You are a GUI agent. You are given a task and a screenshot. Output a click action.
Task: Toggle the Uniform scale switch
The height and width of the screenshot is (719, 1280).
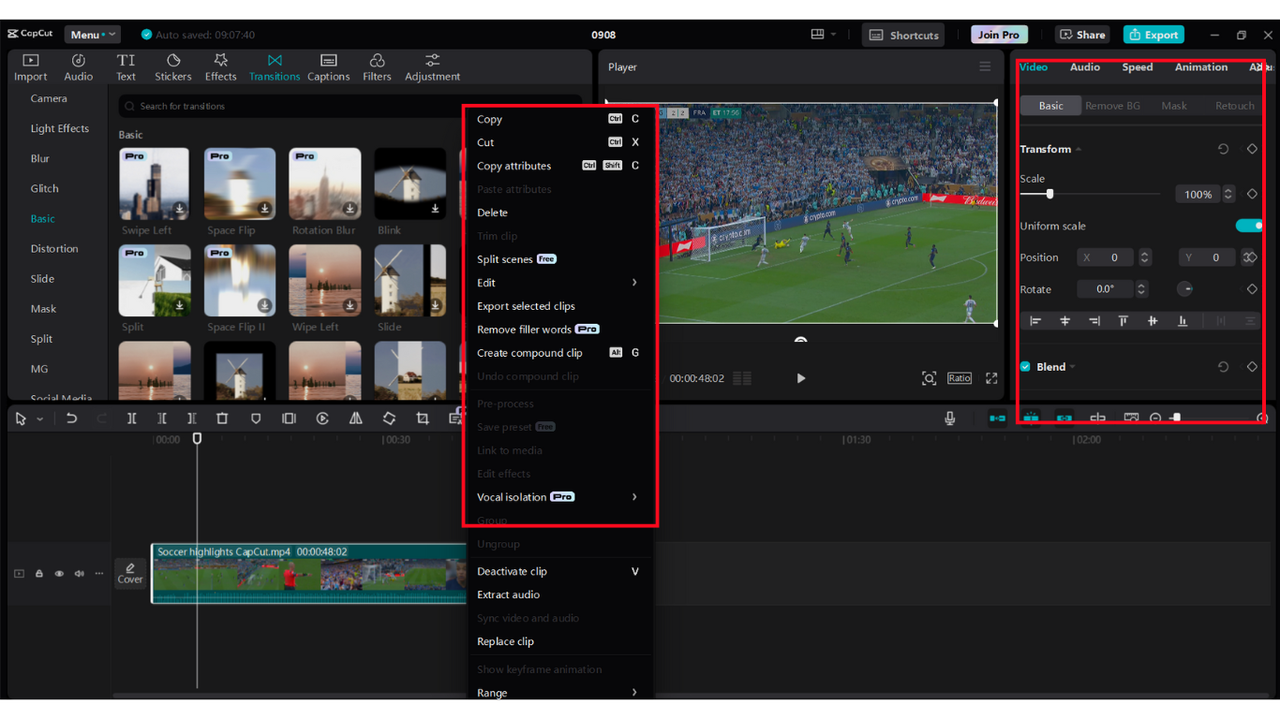pyautogui.click(x=1248, y=226)
